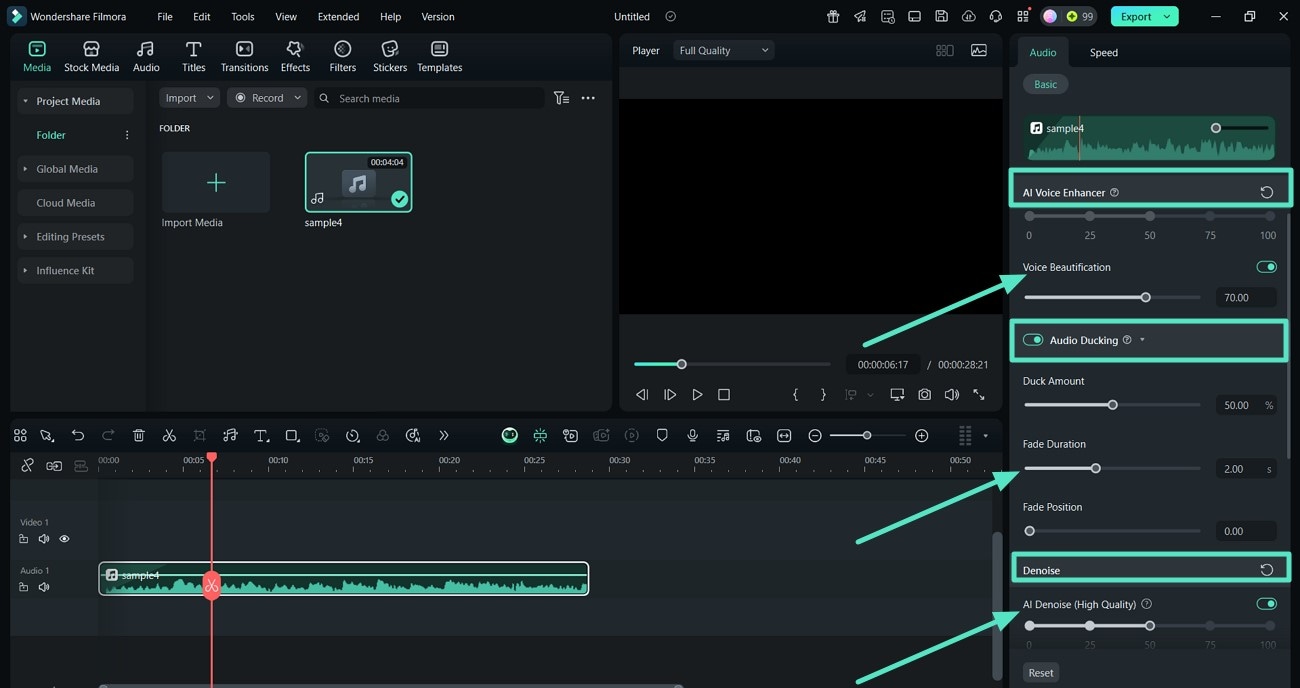
Task: Click the Export button
Action: coord(1144,17)
